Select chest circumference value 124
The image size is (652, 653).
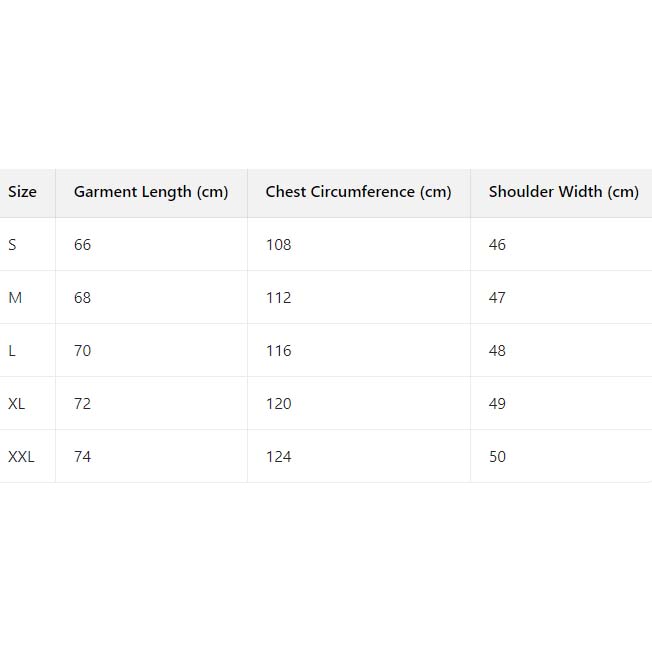tap(278, 457)
